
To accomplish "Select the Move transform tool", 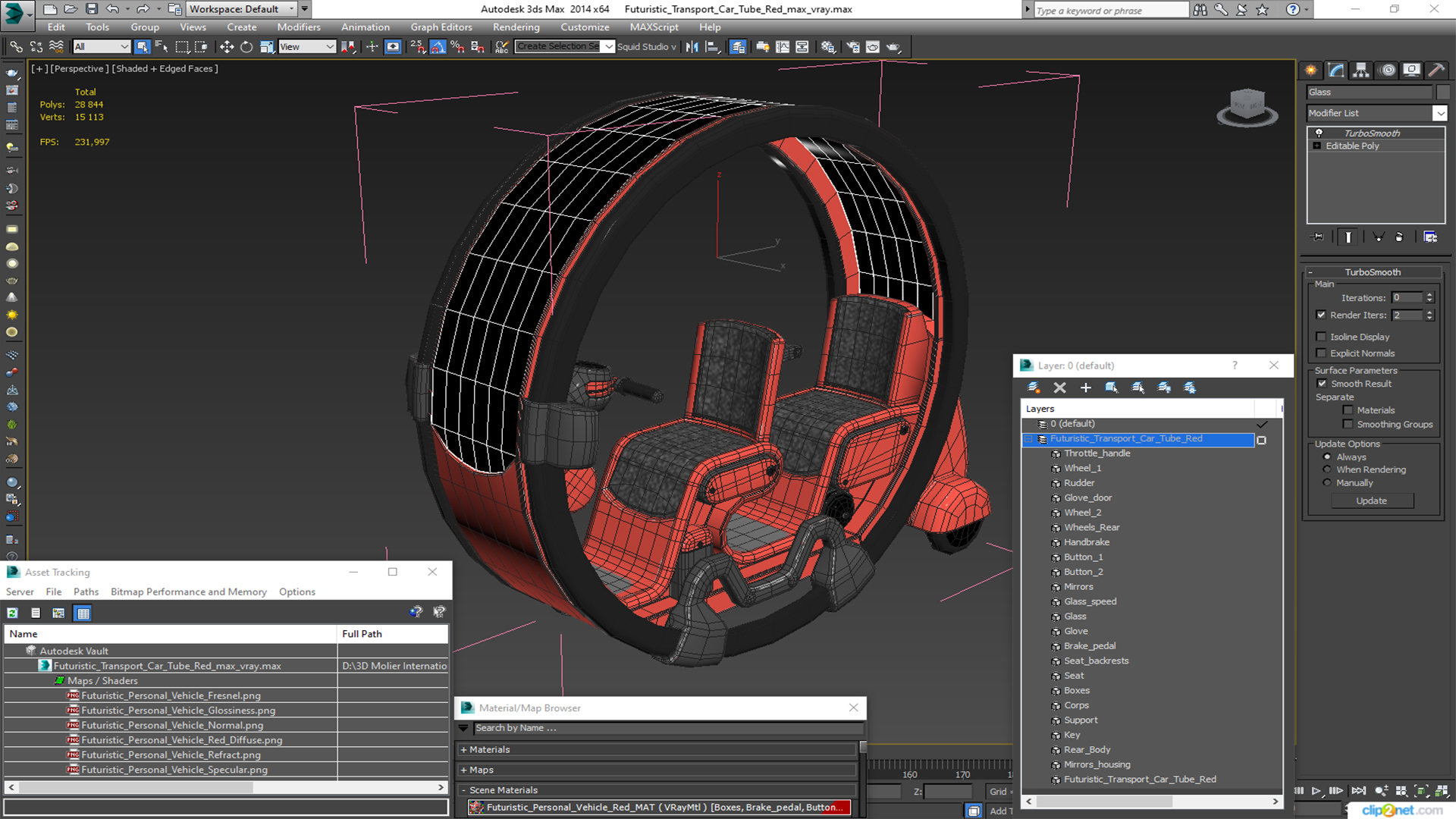I will point(226,47).
